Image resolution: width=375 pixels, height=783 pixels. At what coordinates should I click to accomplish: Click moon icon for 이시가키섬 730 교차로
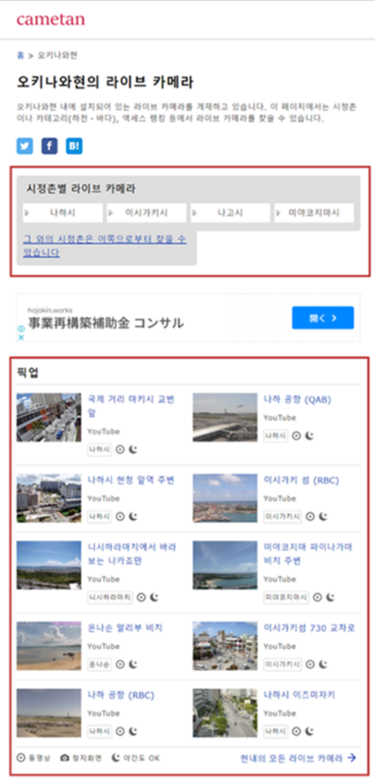coord(324,665)
